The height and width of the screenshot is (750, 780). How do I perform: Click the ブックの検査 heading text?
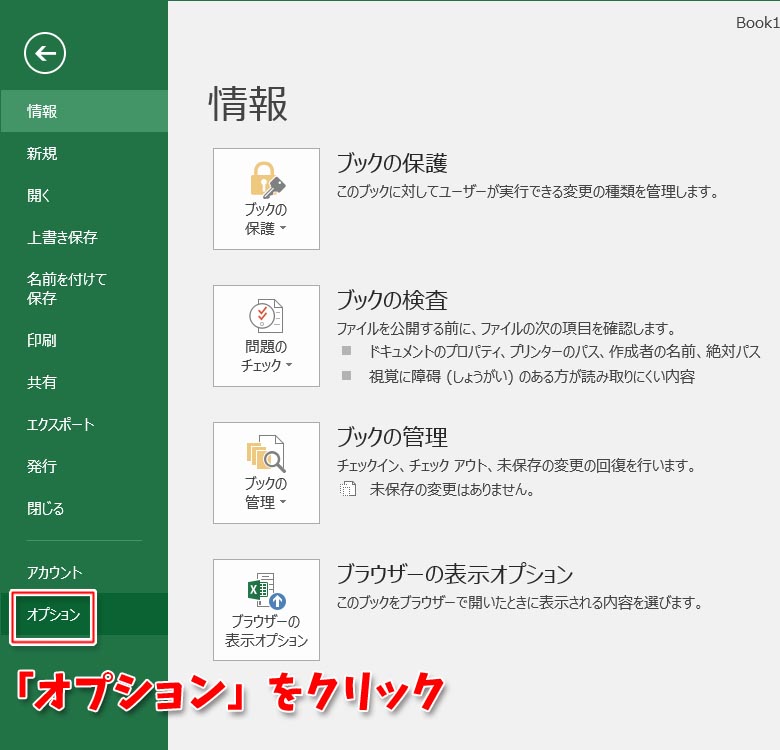click(x=392, y=300)
